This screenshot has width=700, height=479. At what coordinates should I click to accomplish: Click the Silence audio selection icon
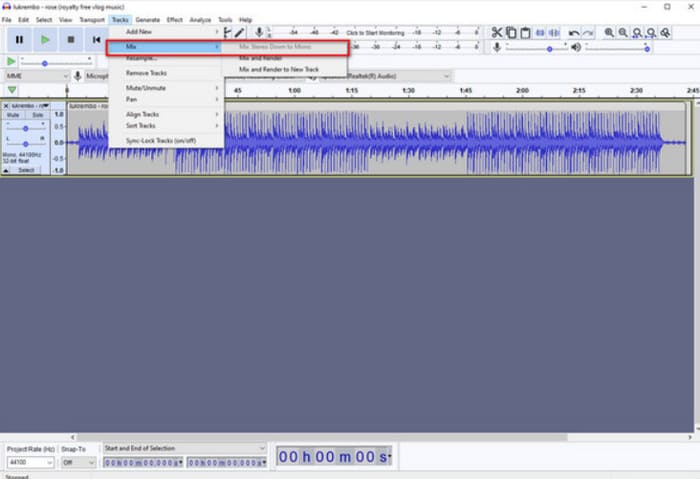pyautogui.click(x=554, y=33)
